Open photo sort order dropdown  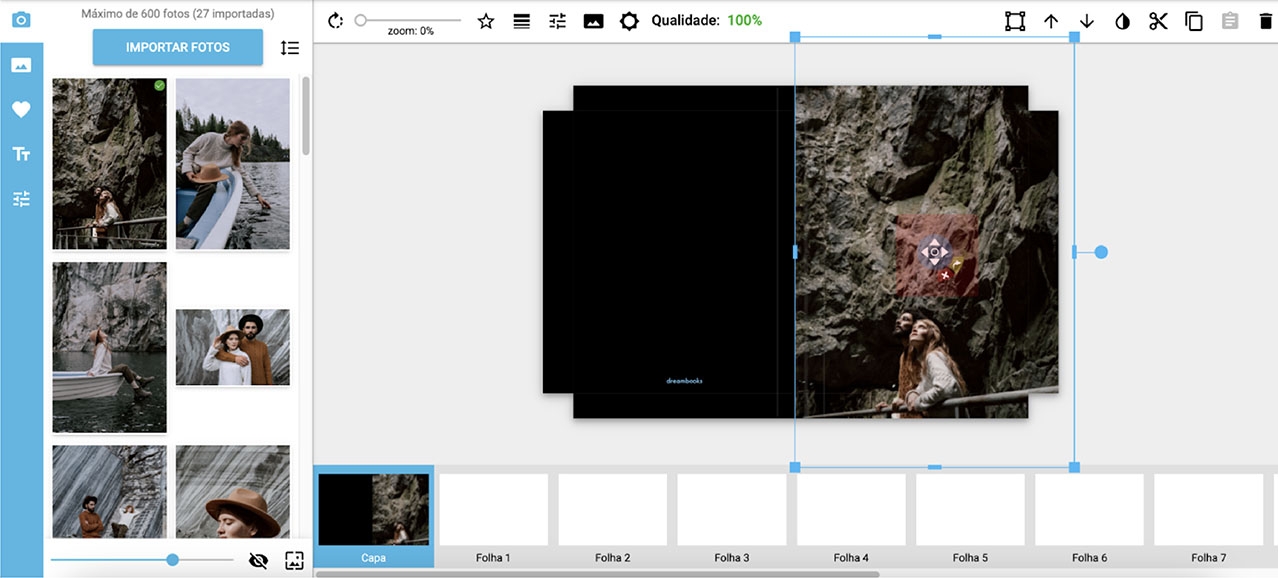[290, 47]
